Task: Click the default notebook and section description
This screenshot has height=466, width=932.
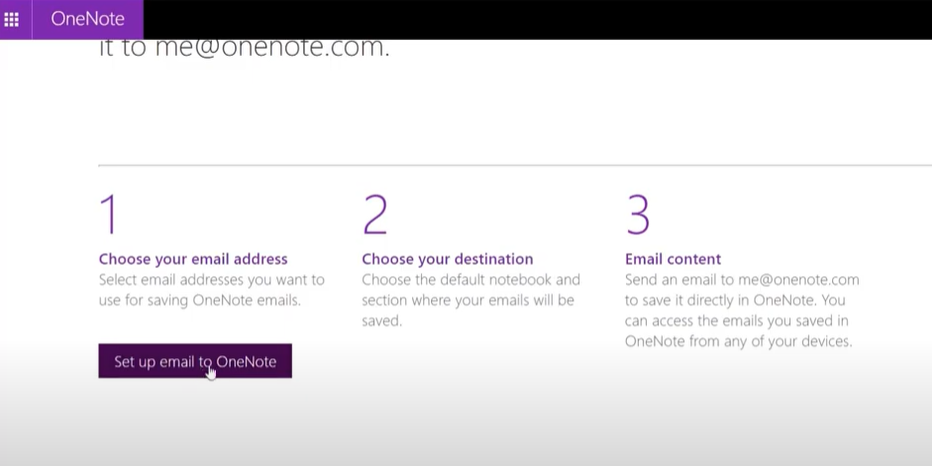Action: [x=471, y=300]
